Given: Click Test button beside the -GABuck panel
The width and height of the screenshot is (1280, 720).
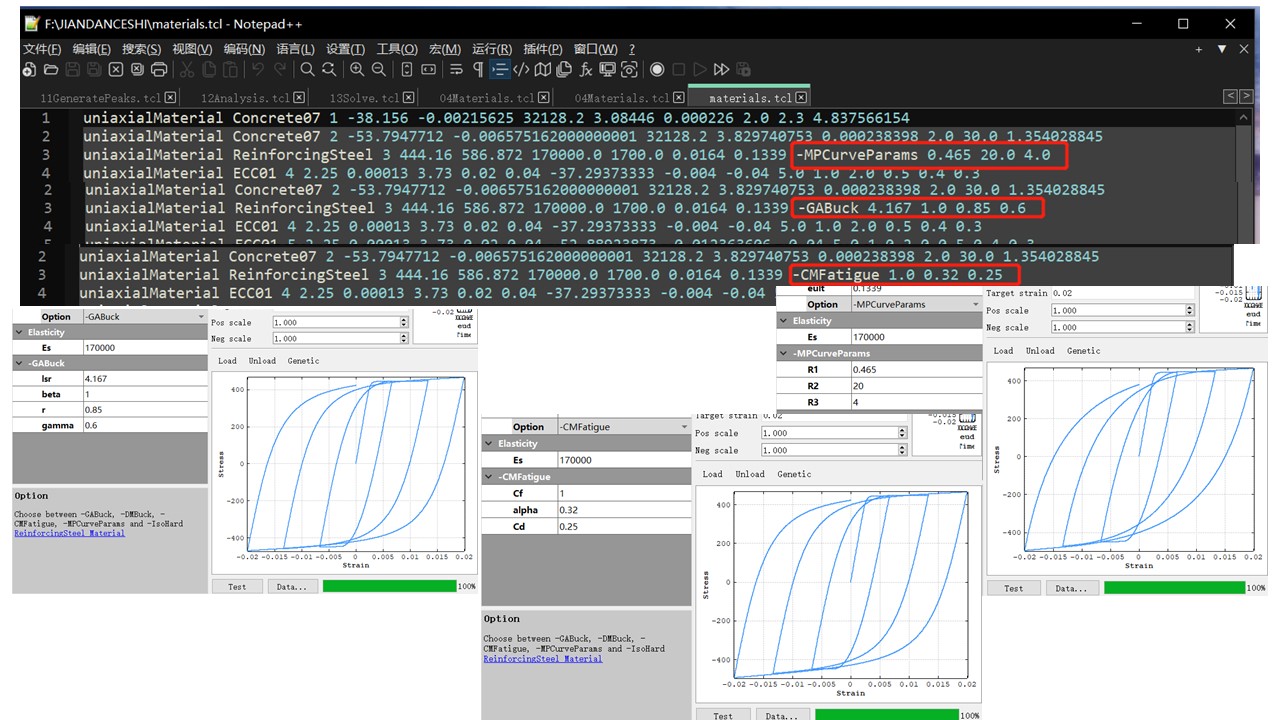Looking at the screenshot, I should click(x=237, y=586).
